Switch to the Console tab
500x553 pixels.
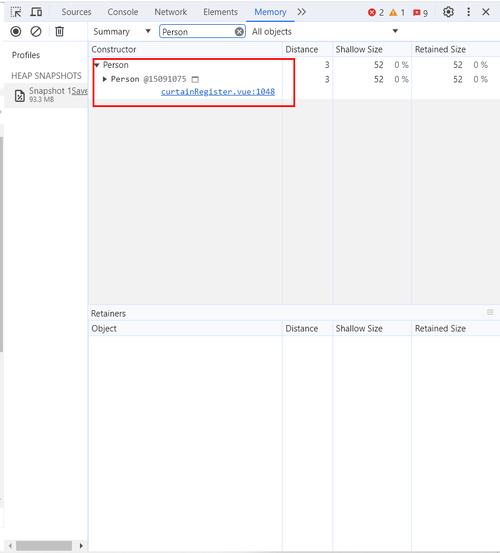(123, 12)
